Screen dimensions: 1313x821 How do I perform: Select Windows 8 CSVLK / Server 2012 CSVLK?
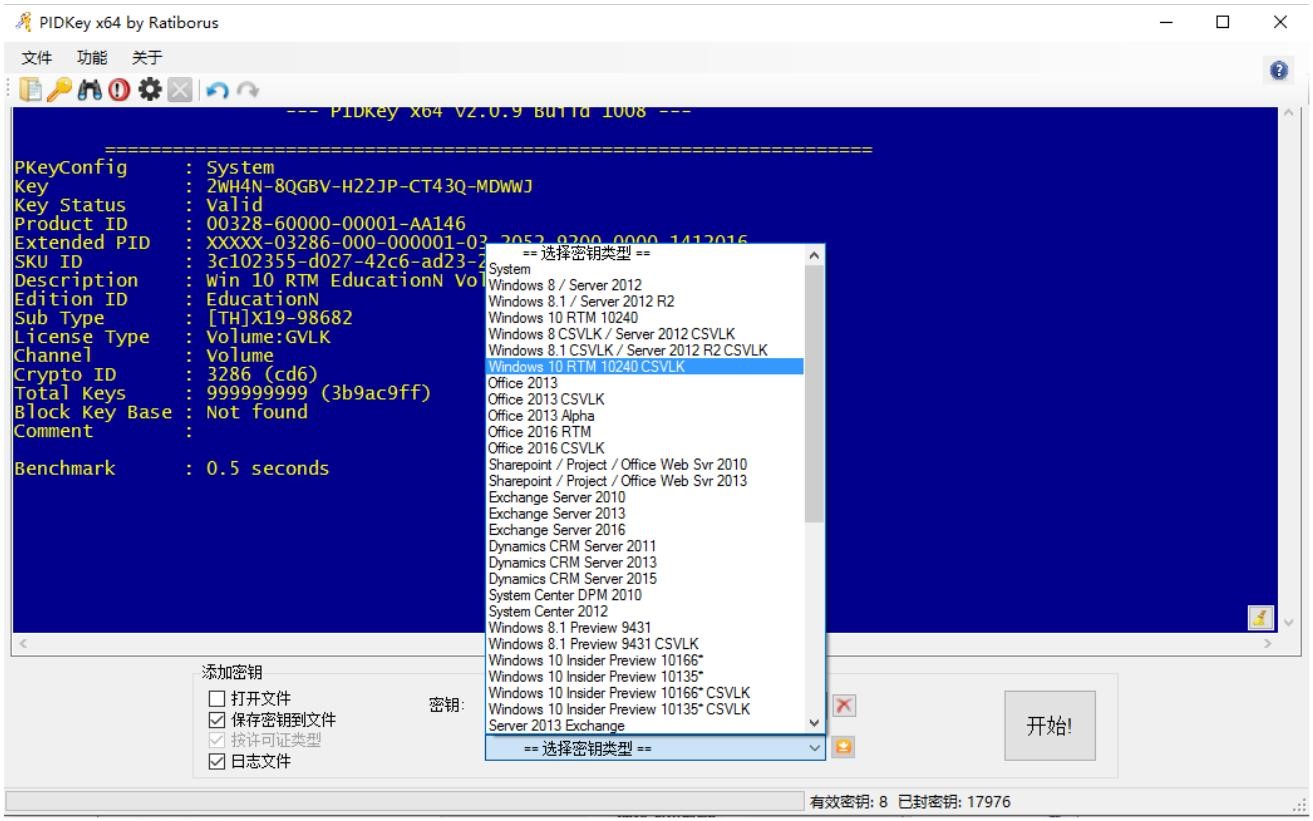[645, 334]
